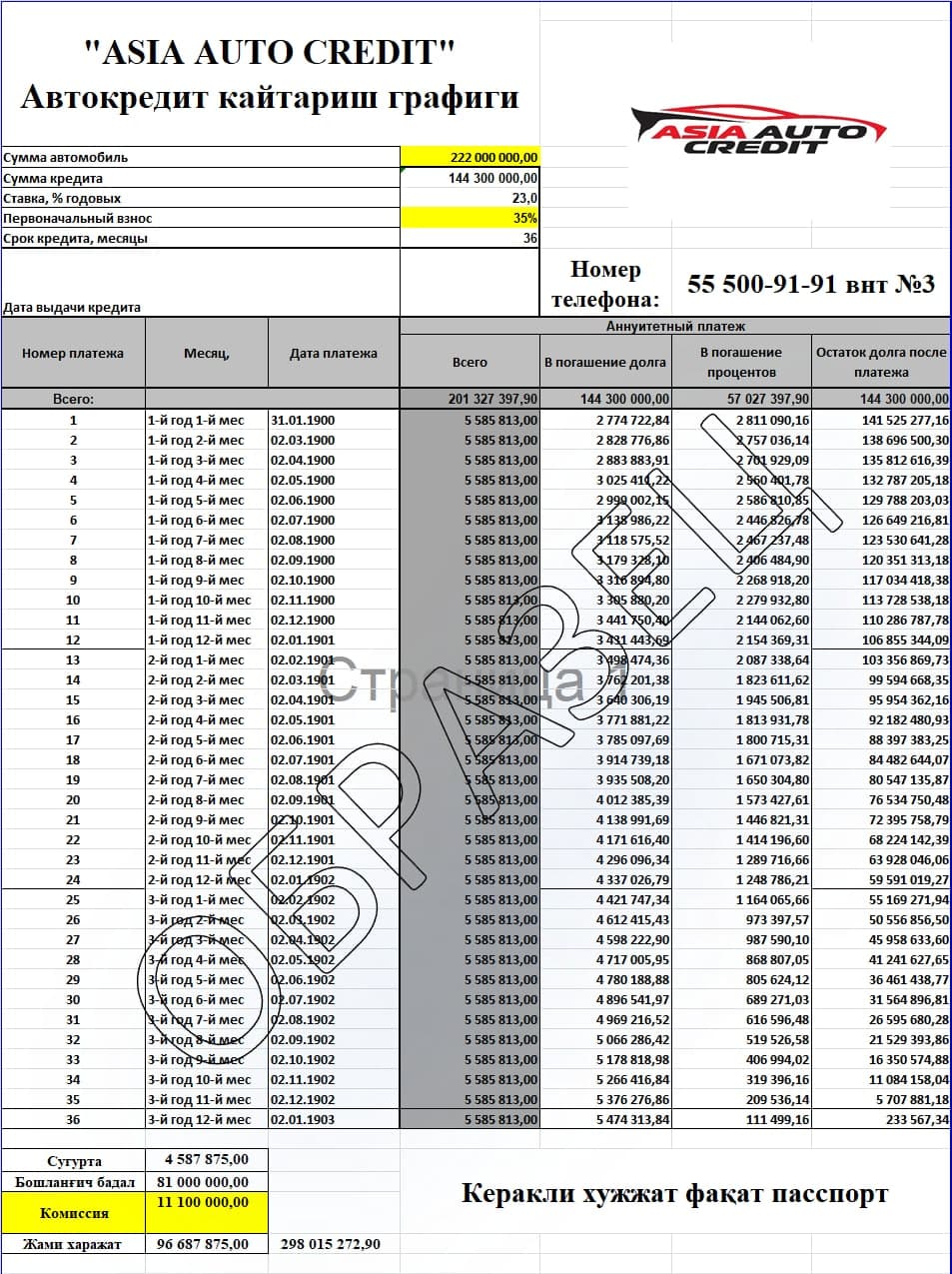Click balance cell 5 707 881,18

pos(881,1099)
